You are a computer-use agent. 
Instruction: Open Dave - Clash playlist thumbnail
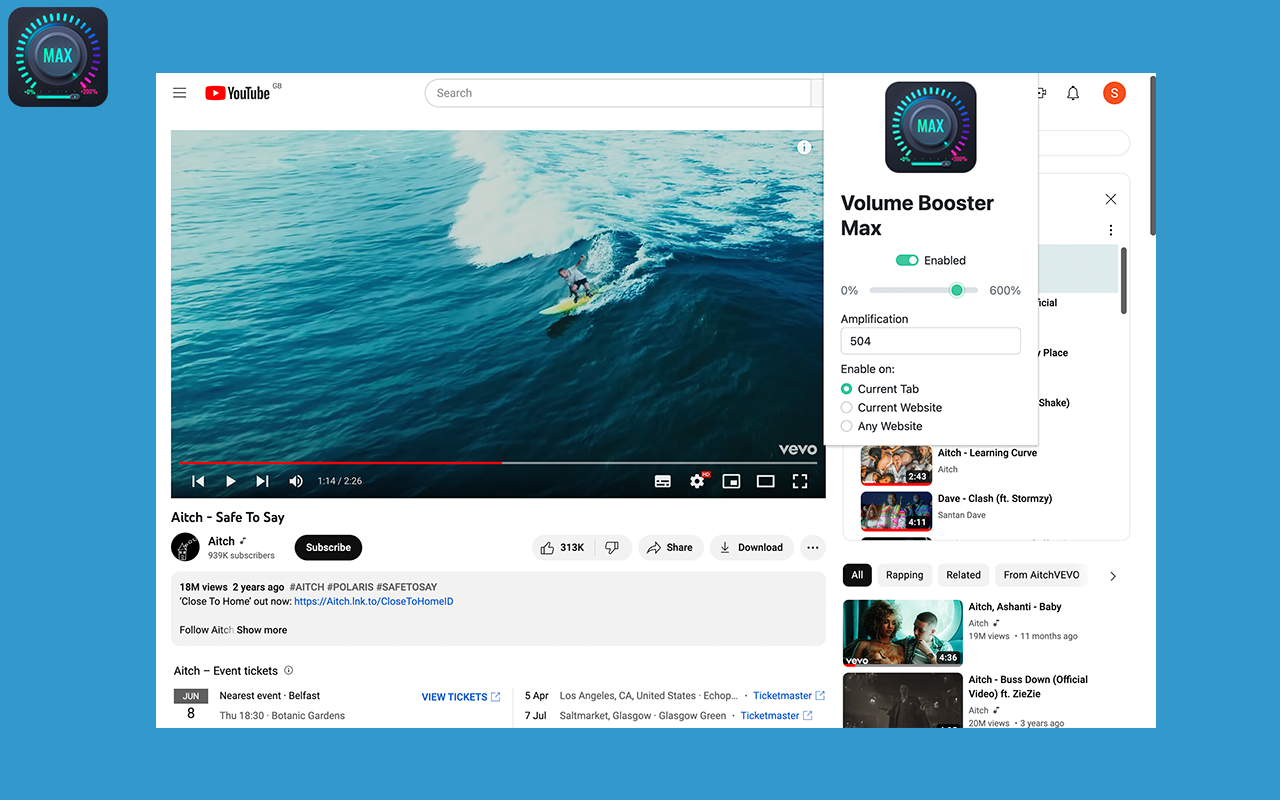coord(897,510)
